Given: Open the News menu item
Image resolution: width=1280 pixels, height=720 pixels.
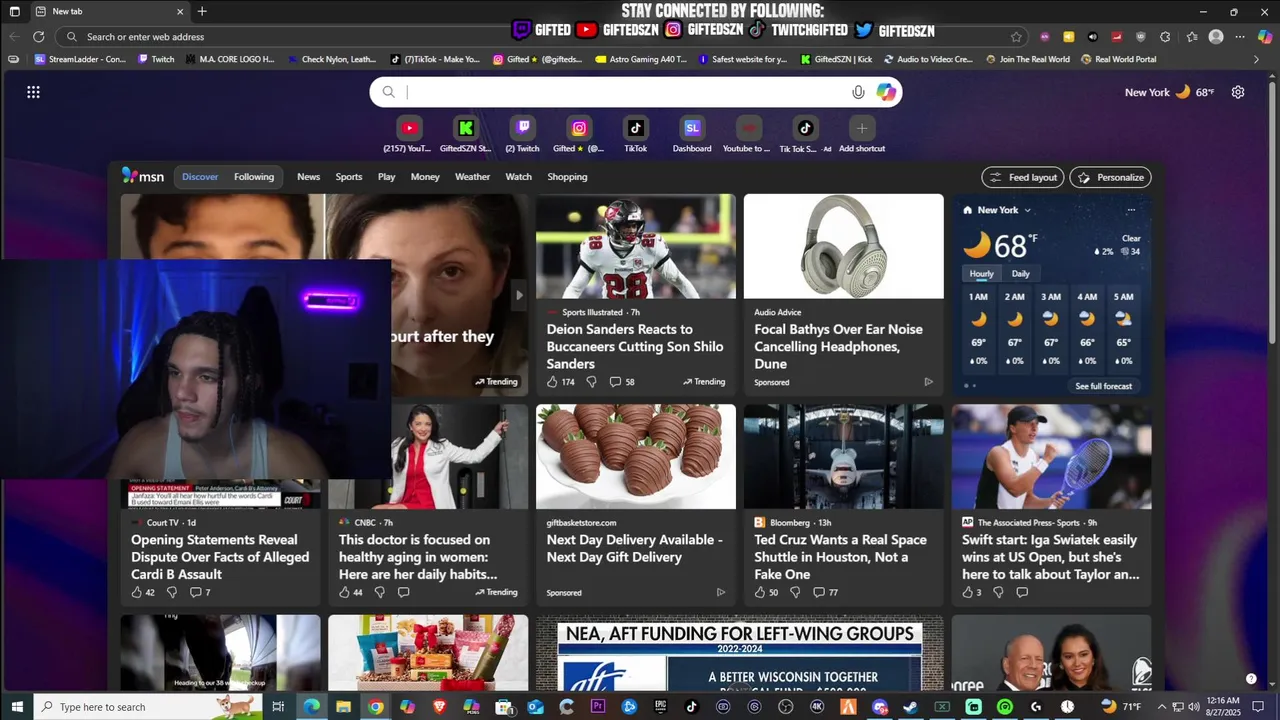Looking at the screenshot, I should 308,177.
